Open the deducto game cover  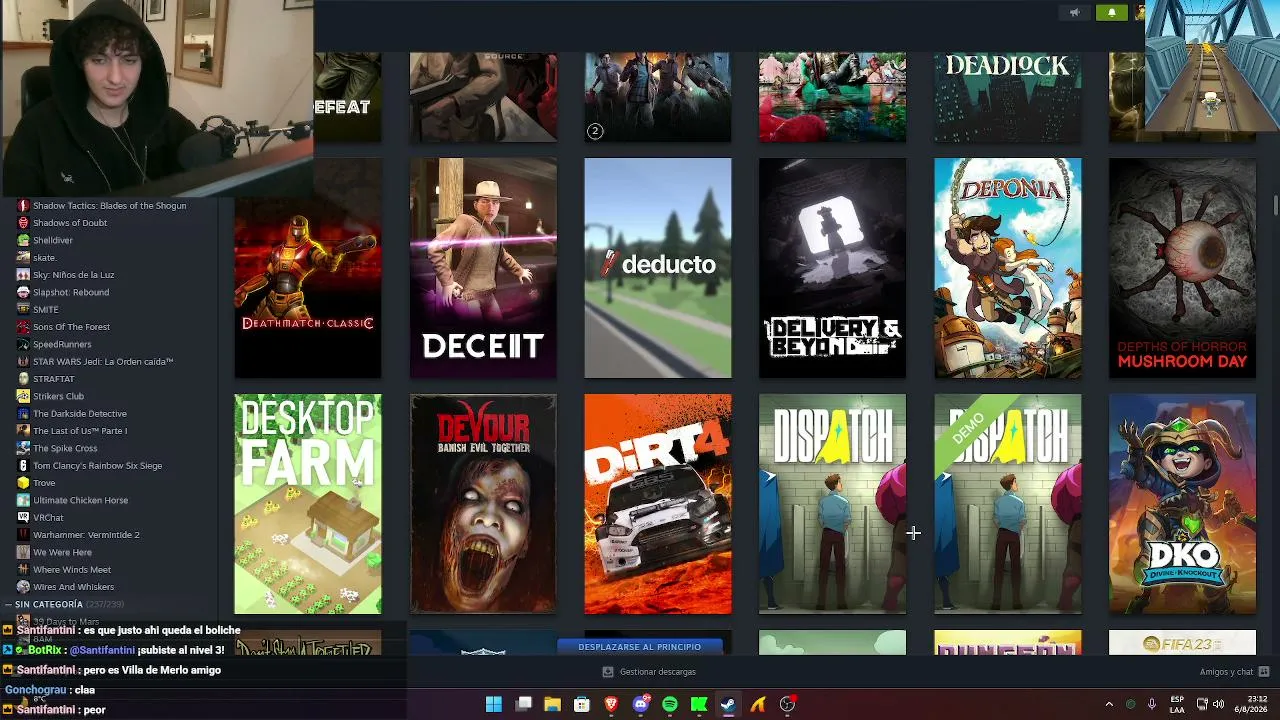point(658,268)
